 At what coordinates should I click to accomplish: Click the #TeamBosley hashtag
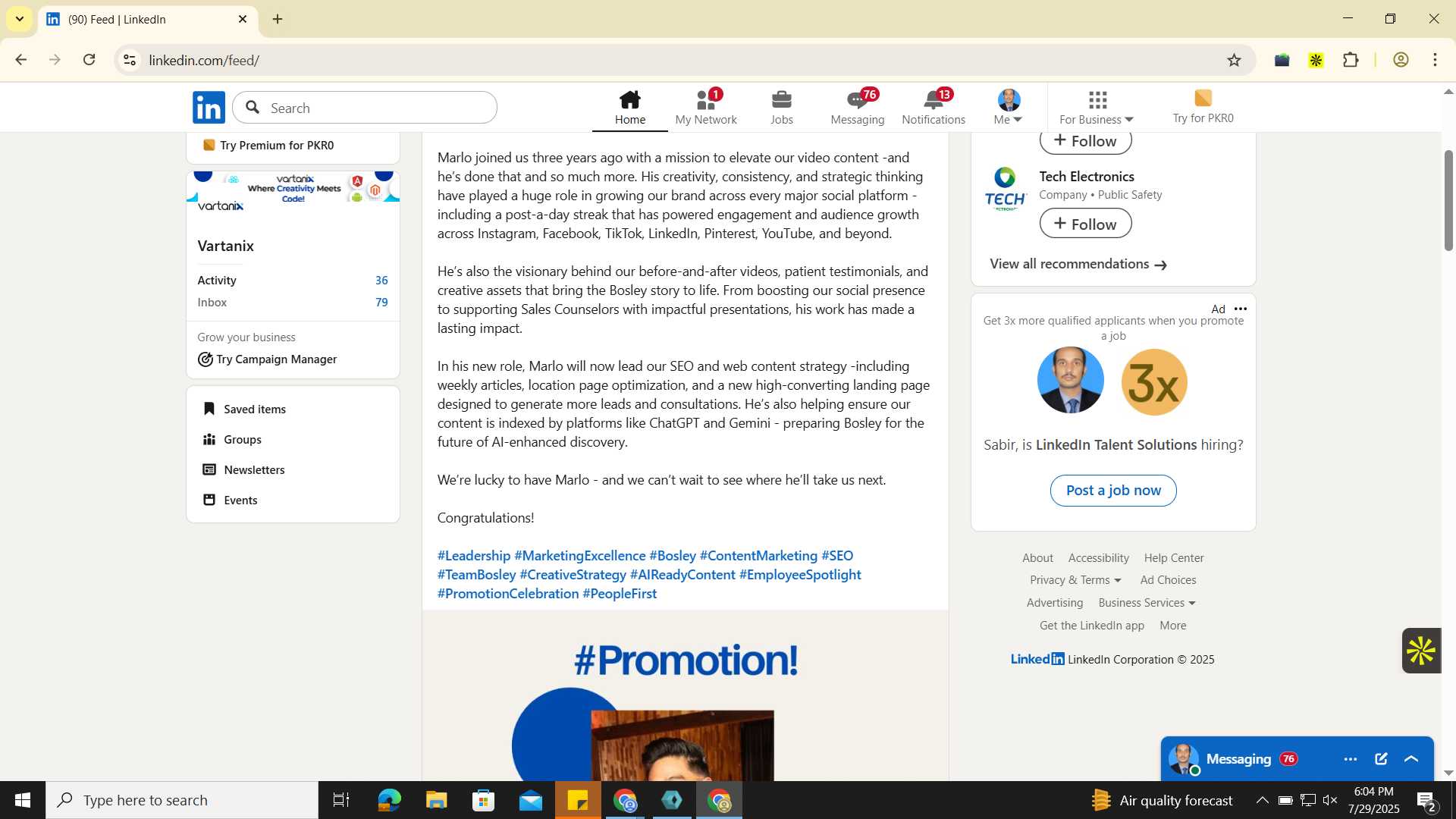point(476,575)
